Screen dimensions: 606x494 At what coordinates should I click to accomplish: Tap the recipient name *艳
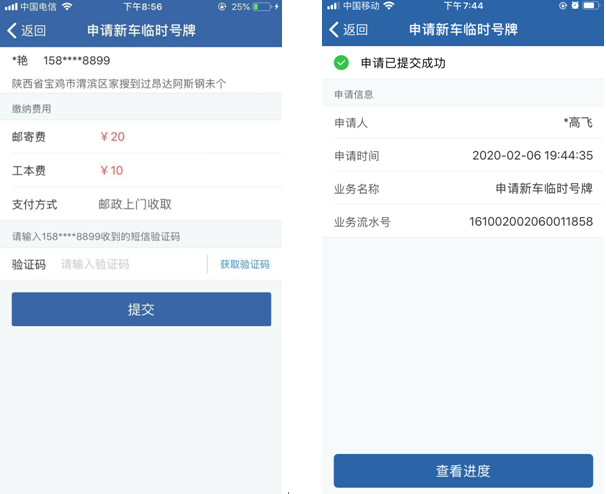[x=20, y=61]
